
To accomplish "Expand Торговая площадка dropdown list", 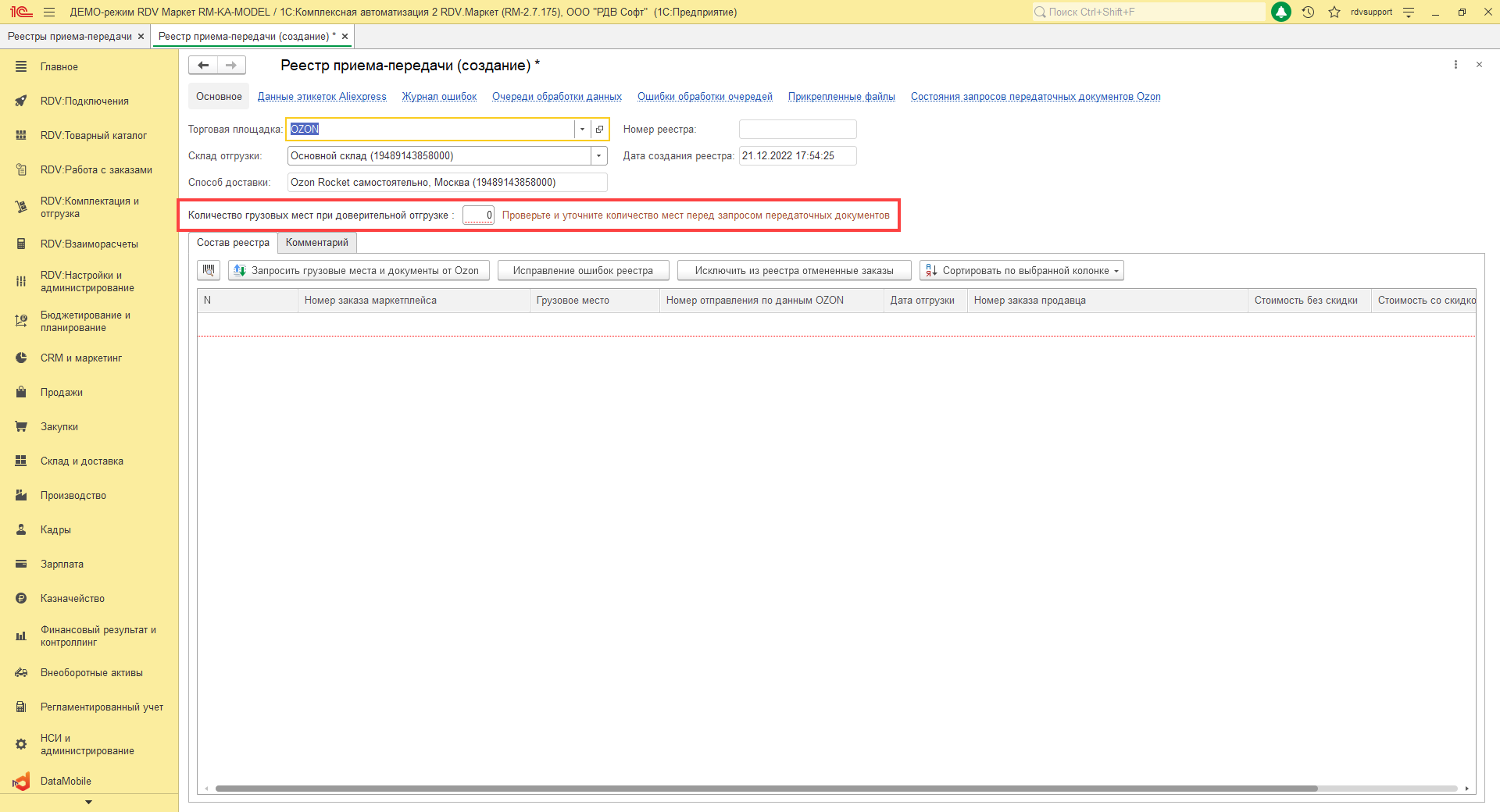I will tap(582, 130).
